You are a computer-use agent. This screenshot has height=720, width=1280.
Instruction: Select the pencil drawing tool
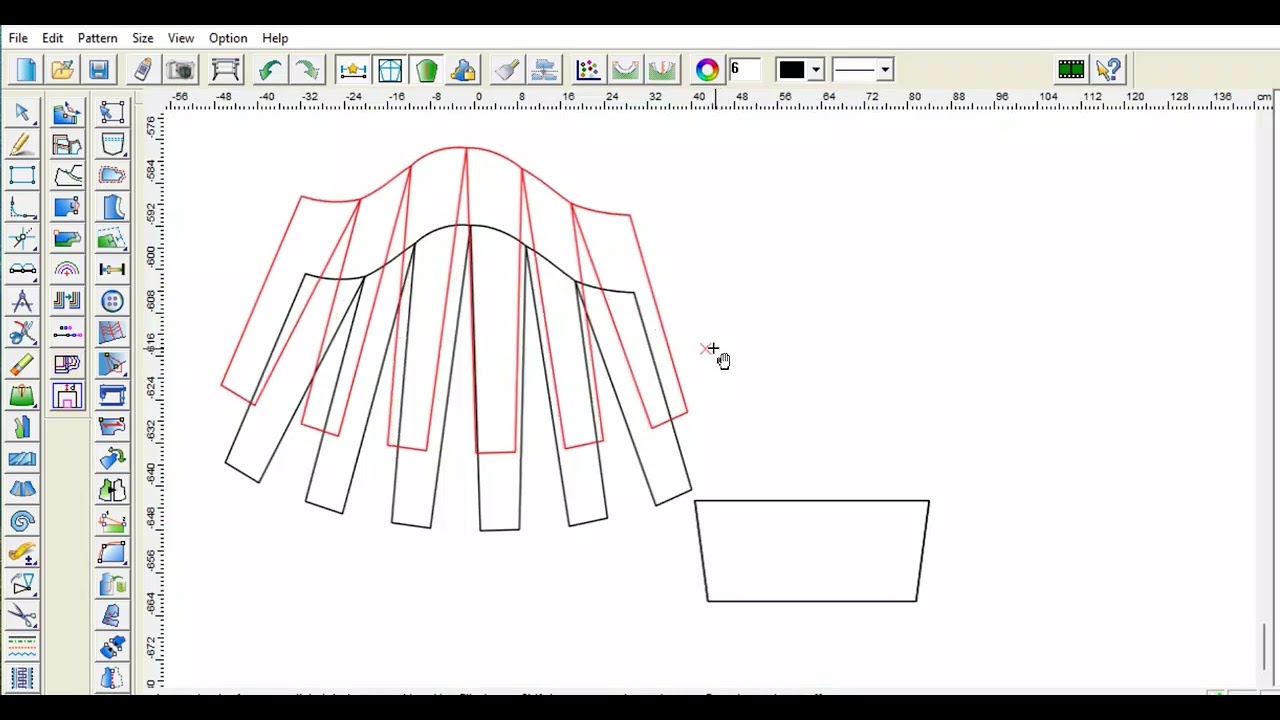point(22,145)
